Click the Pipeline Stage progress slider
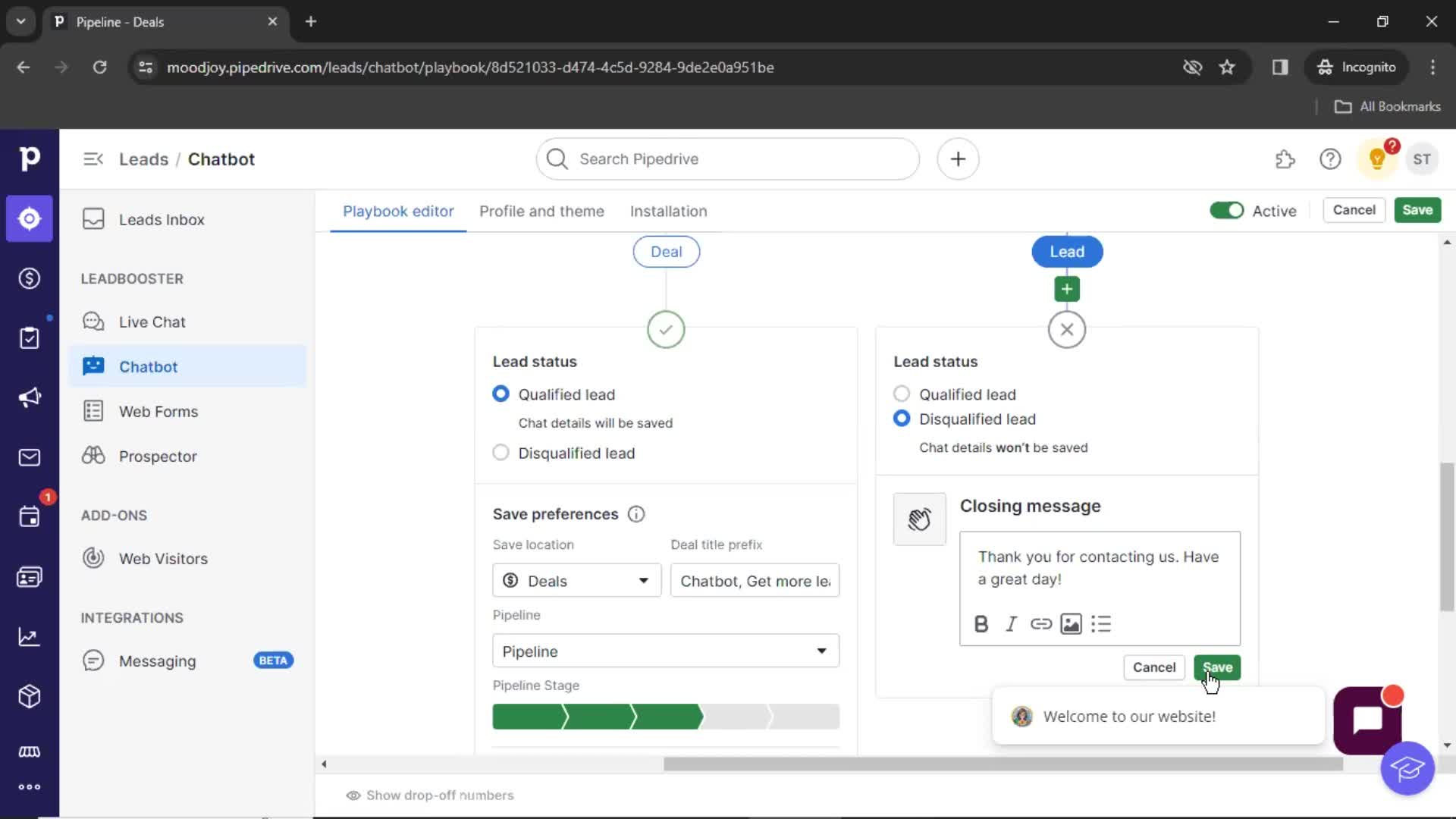The height and width of the screenshot is (819, 1456). pyautogui.click(x=665, y=716)
